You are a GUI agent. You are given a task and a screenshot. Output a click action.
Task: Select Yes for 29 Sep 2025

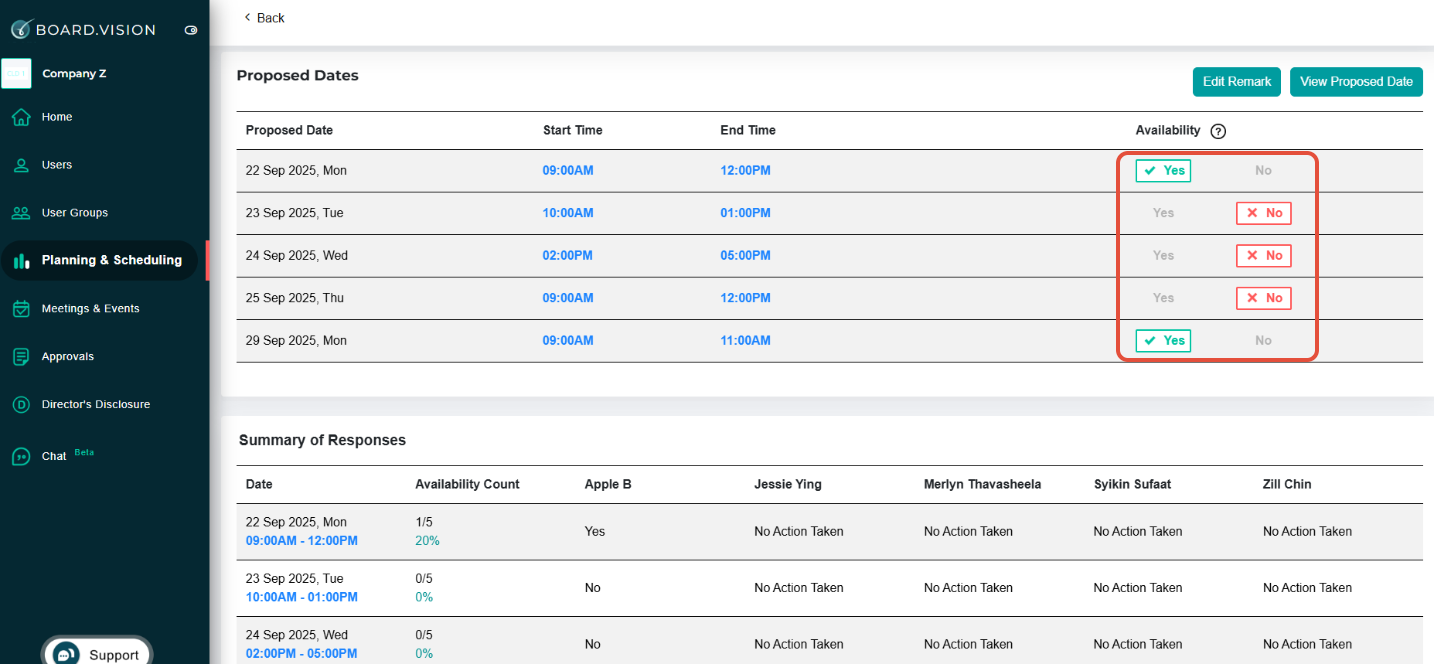1163,341
